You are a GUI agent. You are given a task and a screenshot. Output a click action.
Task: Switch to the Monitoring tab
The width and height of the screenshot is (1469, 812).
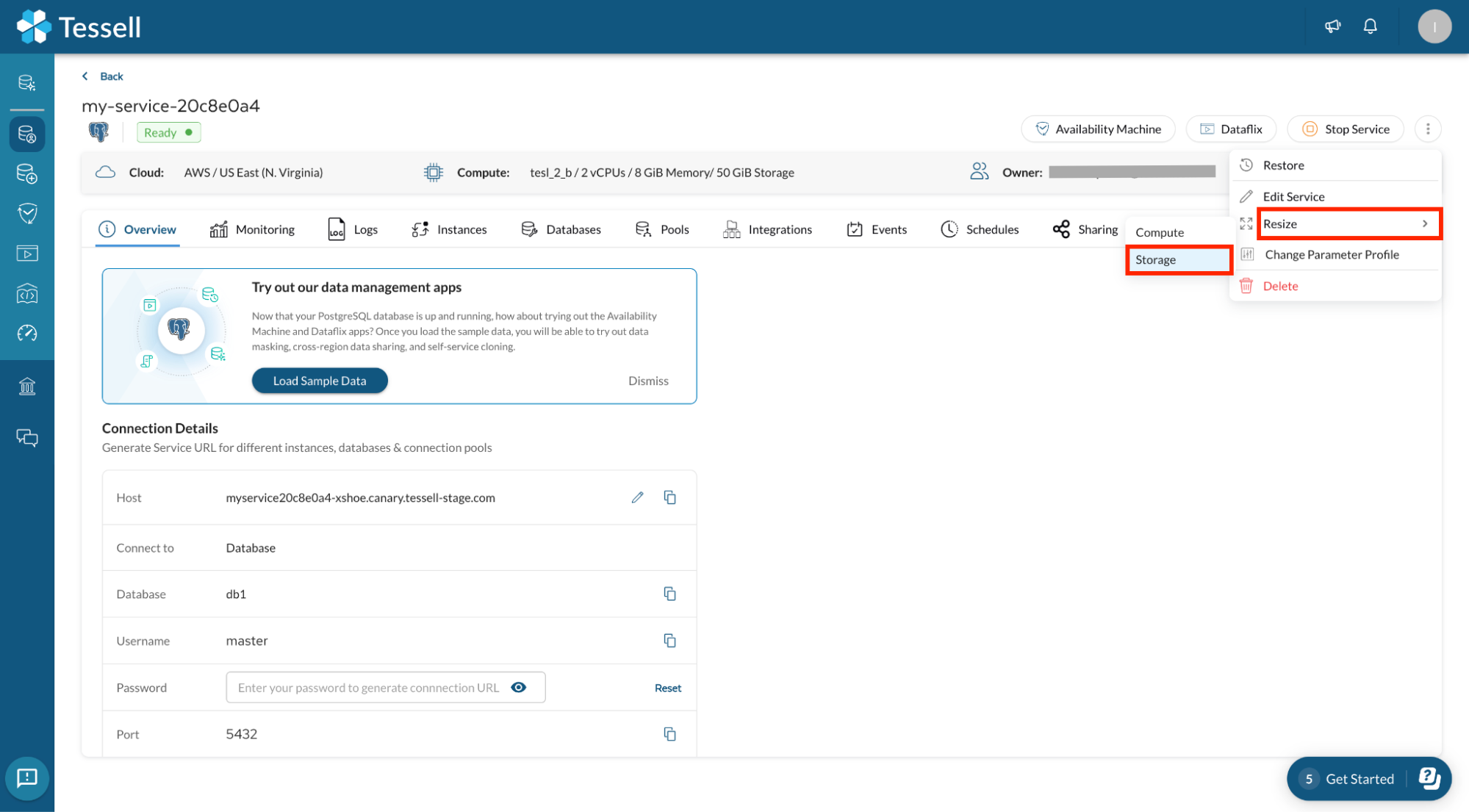pyautogui.click(x=252, y=230)
